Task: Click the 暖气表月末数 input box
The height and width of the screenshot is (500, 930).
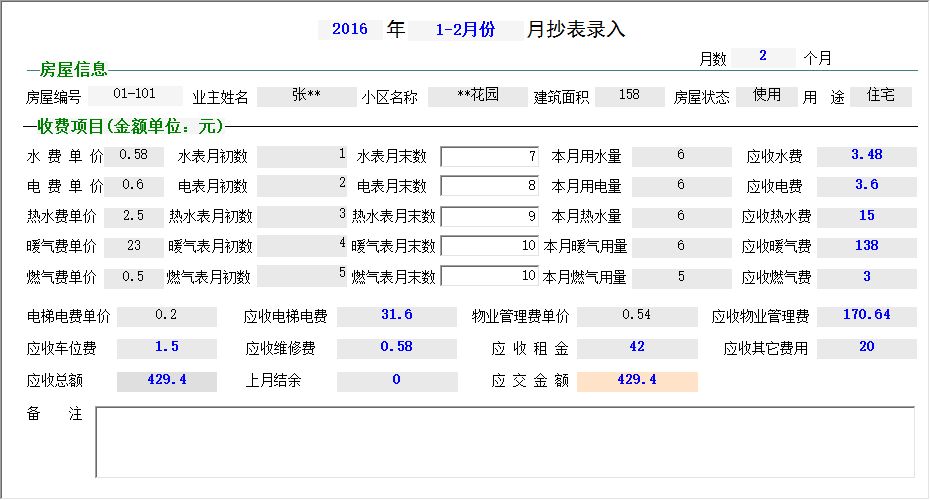Action: [491, 247]
